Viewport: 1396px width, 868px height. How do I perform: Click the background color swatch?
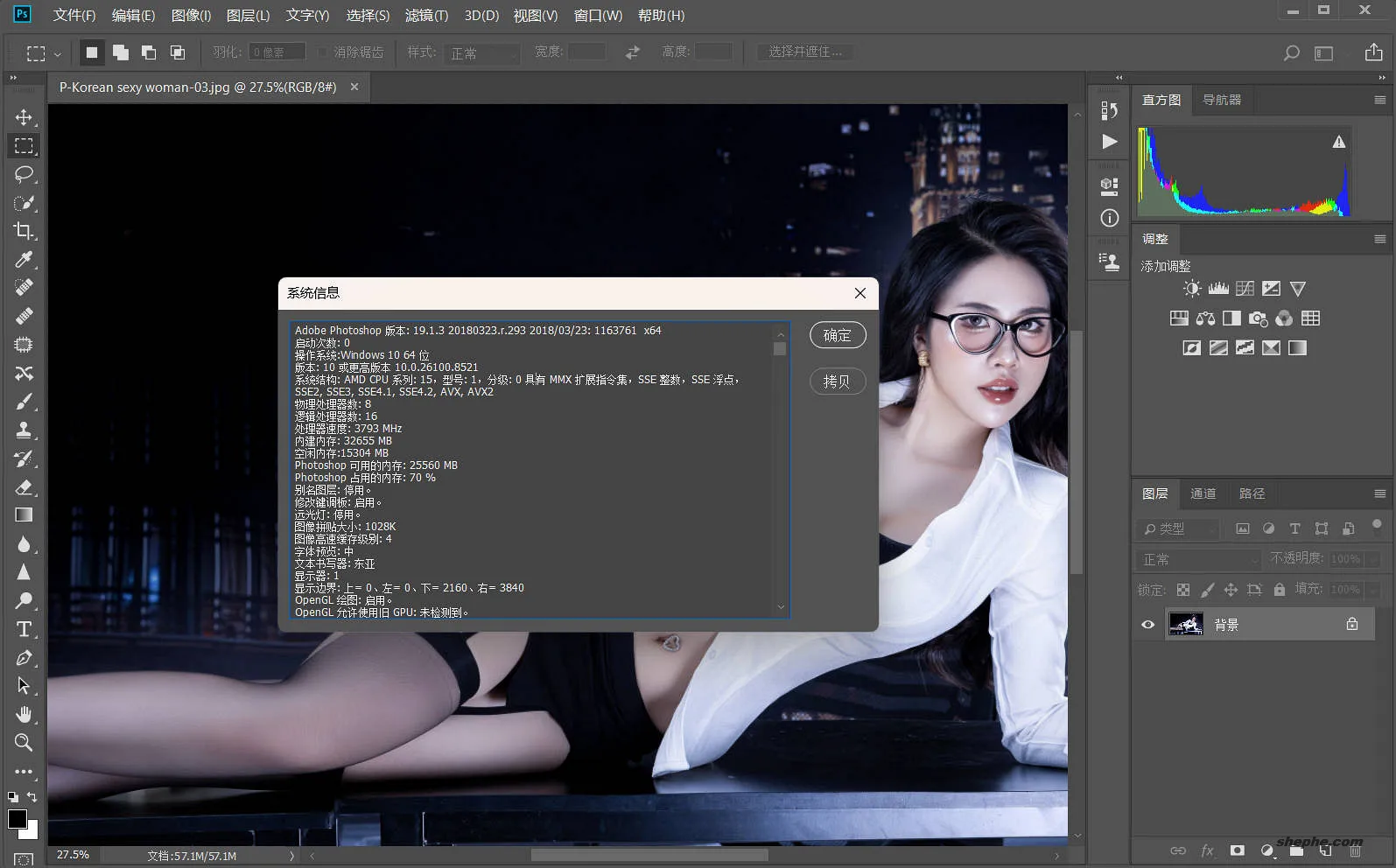[32, 831]
